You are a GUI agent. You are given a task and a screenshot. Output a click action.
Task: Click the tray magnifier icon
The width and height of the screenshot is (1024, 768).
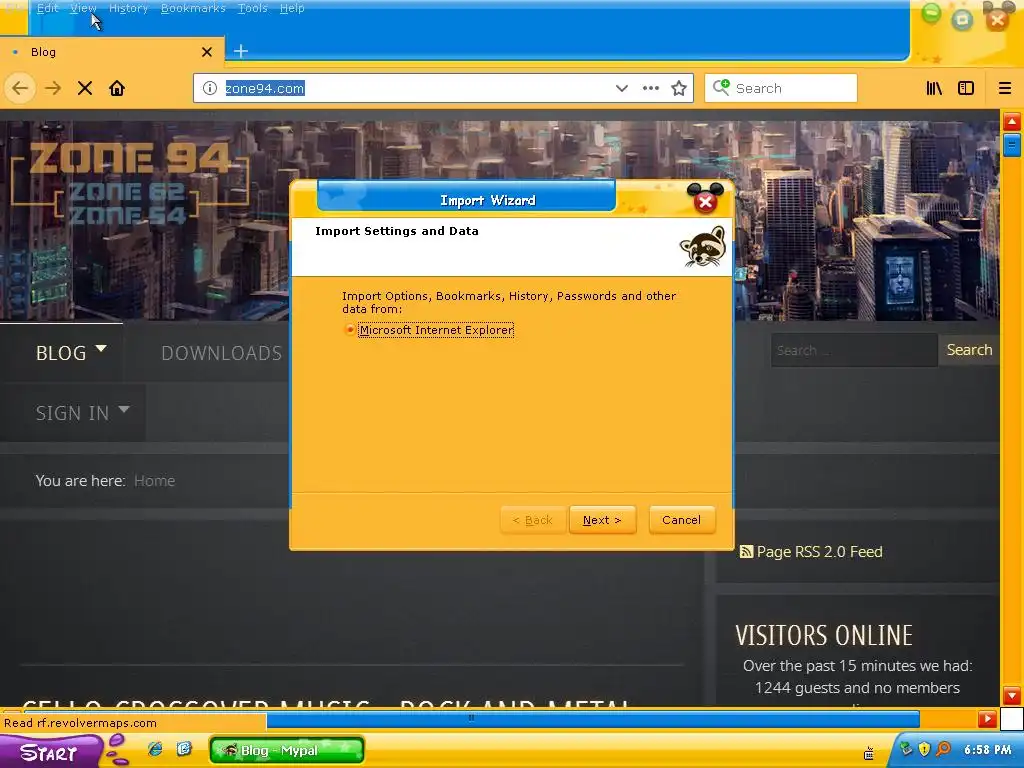point(943,749)
